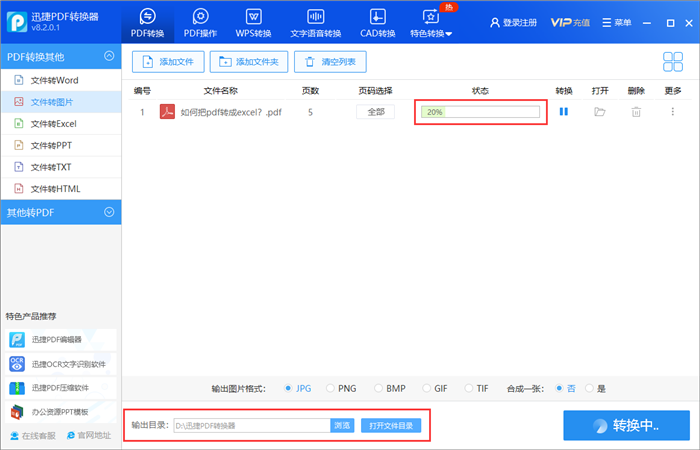Click the 登录注册 user icon

tap(495, 23)
